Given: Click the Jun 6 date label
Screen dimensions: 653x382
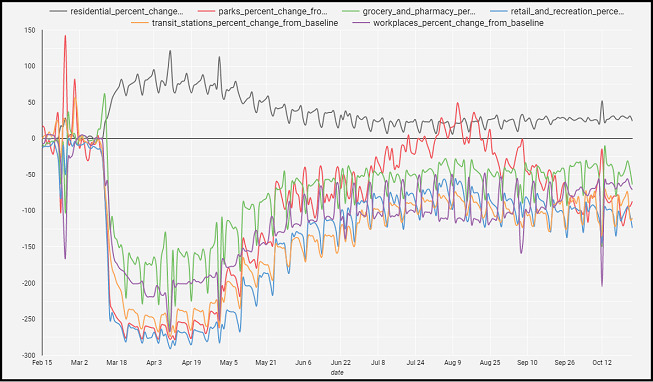Looking at the screenshot, I should pyautogui.click(x=303, y=363).
